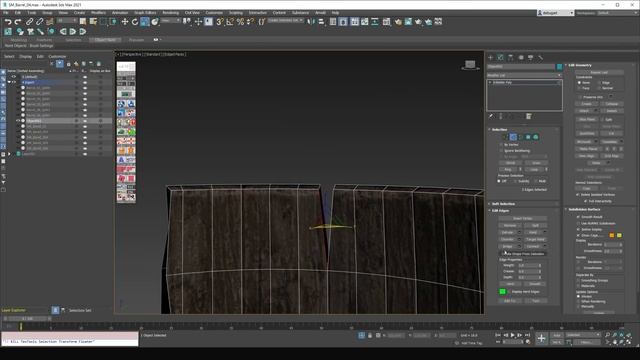Enable the Preserve UVs checkbox
This screenshot has width=640, height=360.
point(580,97)
